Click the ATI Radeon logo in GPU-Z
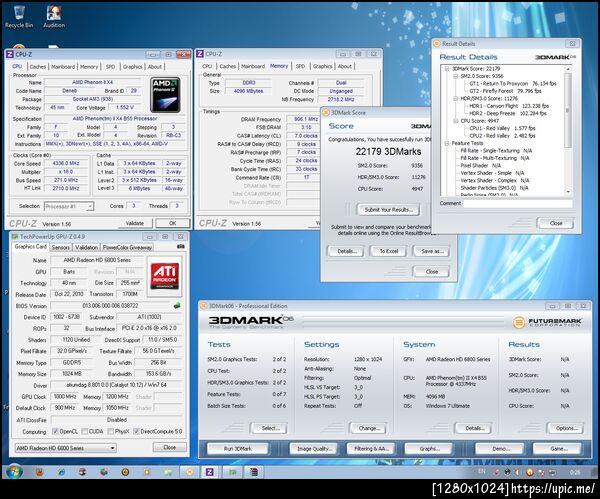 coord(165,276)
